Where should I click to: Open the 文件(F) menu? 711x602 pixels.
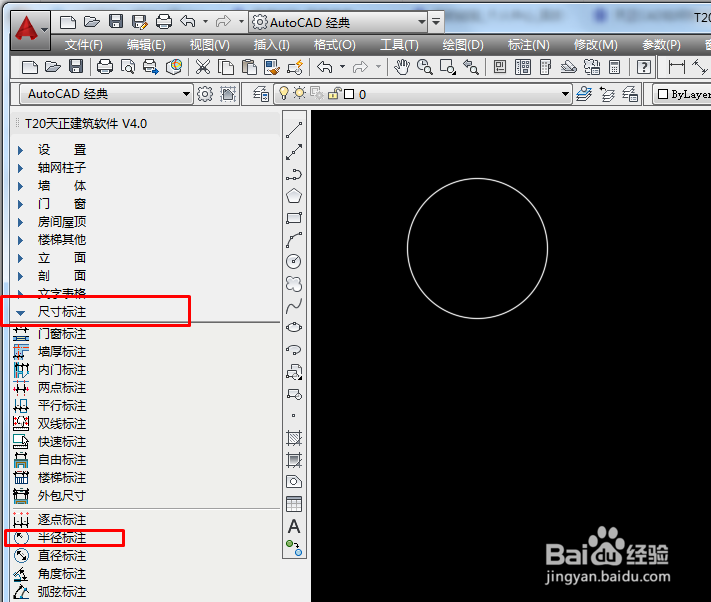(83, 45)
